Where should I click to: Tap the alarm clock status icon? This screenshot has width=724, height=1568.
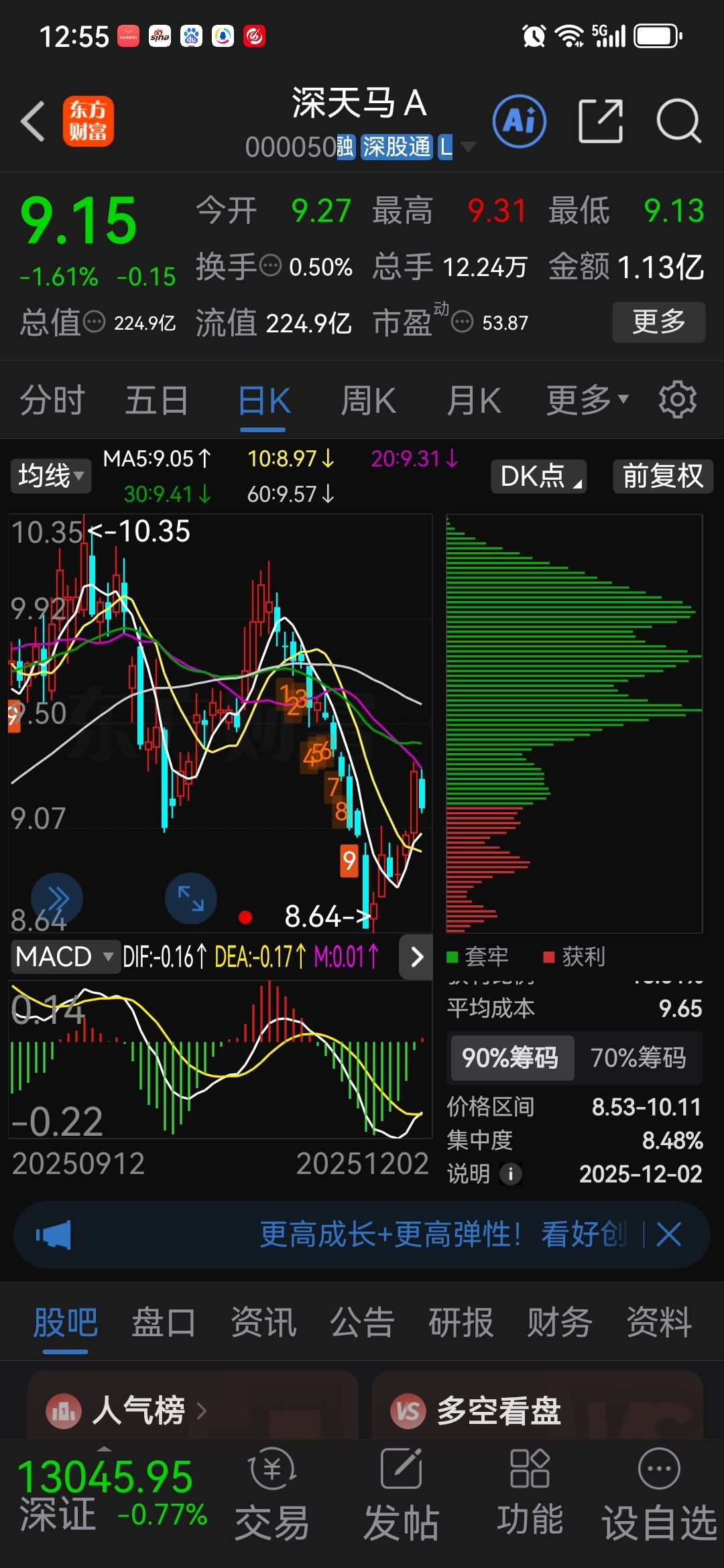tap(534, 36)
